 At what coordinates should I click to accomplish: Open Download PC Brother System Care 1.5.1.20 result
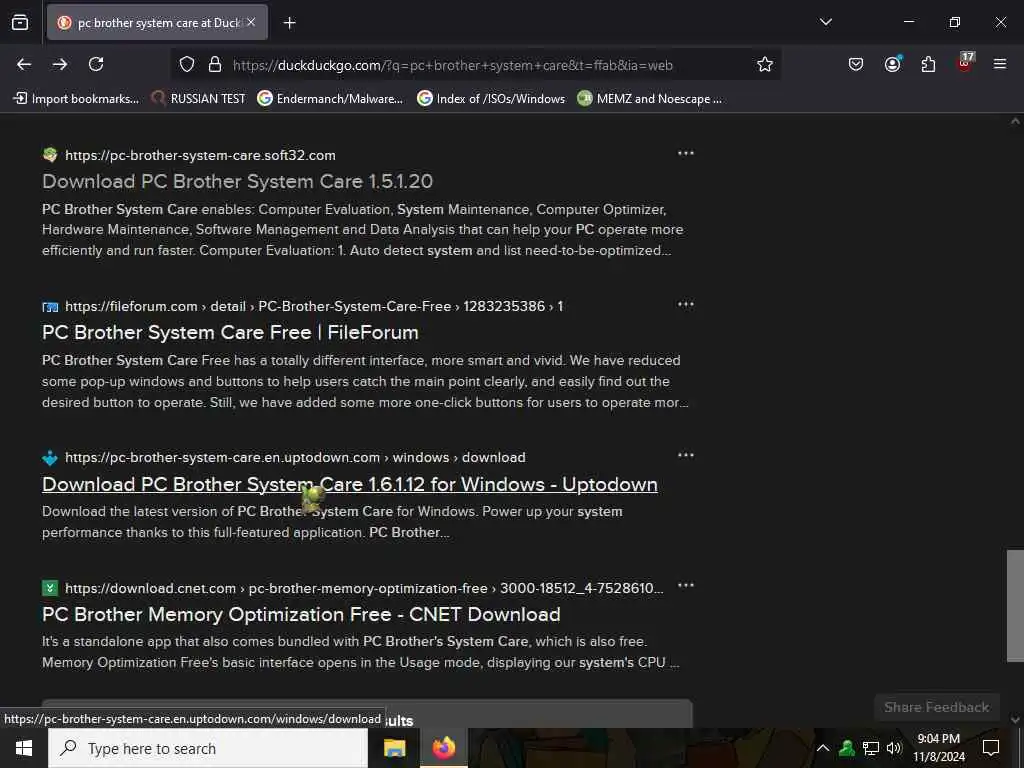[x=237, y=182]
